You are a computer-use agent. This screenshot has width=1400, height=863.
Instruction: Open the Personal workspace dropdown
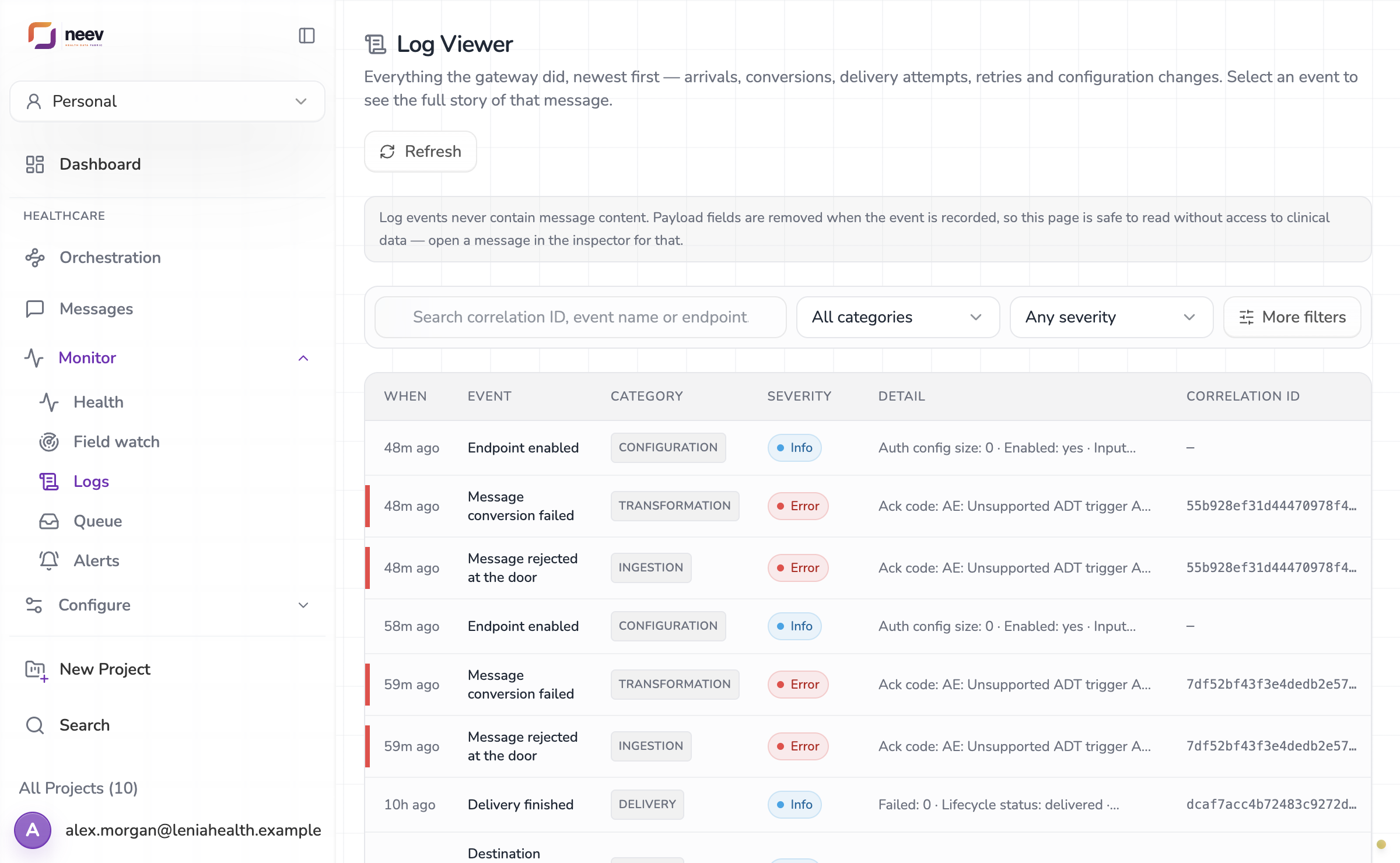point(167,101)
